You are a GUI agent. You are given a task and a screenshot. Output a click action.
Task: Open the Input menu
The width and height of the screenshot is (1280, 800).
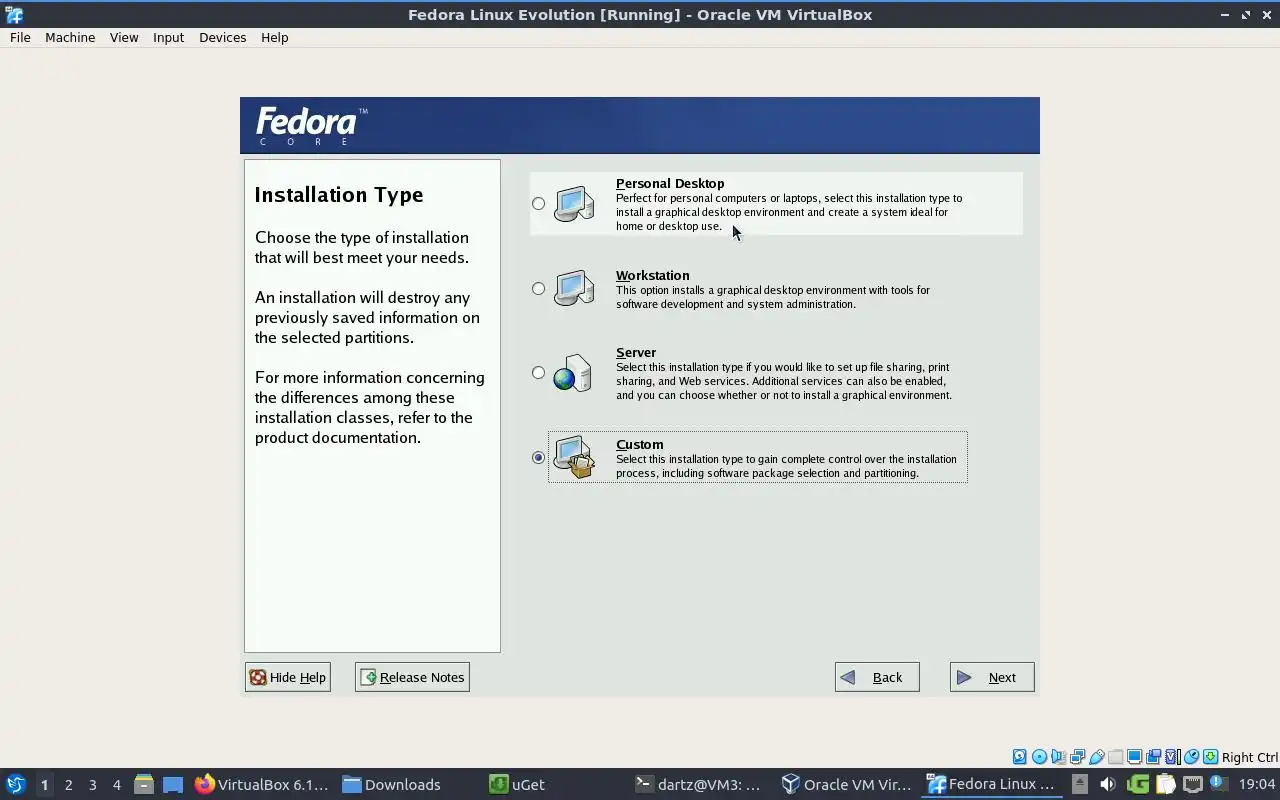(168, 37)
